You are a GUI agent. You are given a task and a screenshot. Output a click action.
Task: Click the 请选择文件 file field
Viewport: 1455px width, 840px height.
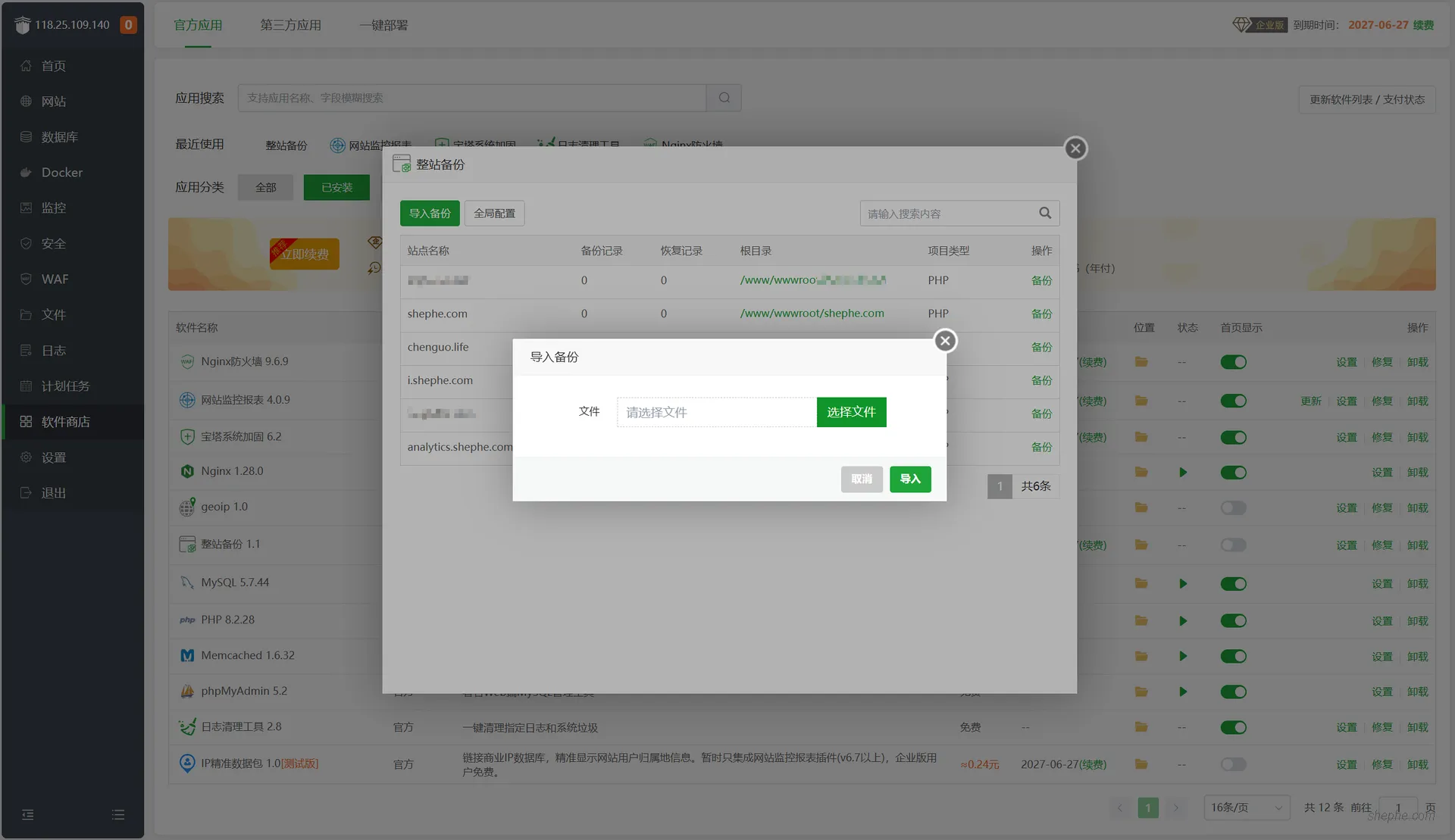(x=716, y=412)
